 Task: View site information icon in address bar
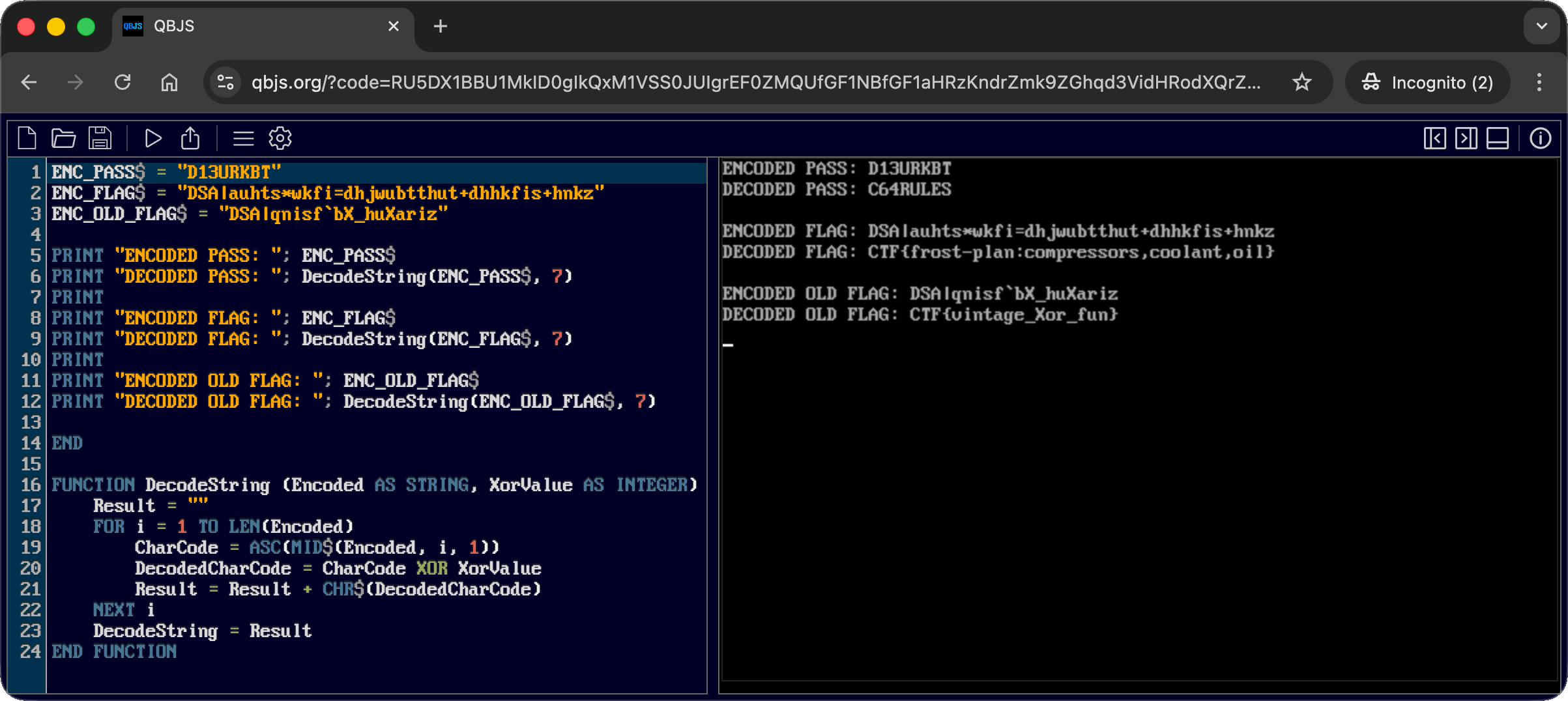[225, 82]
